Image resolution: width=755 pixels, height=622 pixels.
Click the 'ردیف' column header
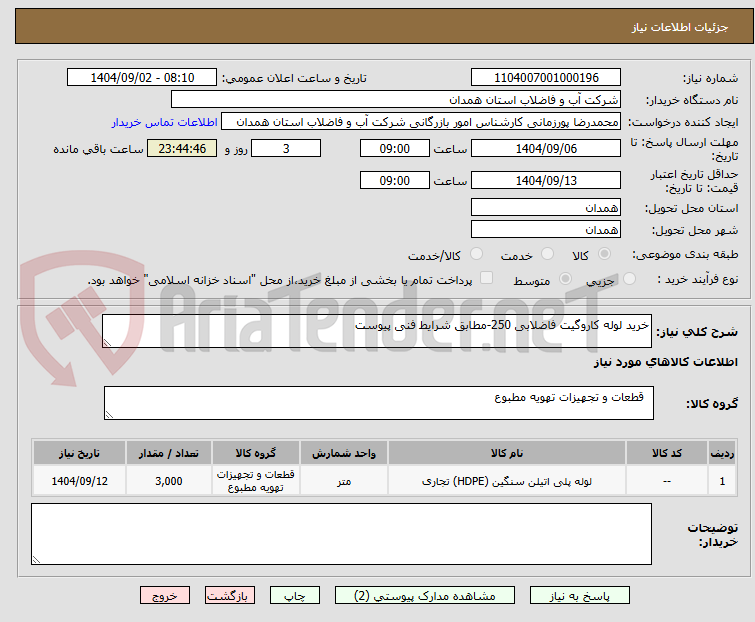722,453
